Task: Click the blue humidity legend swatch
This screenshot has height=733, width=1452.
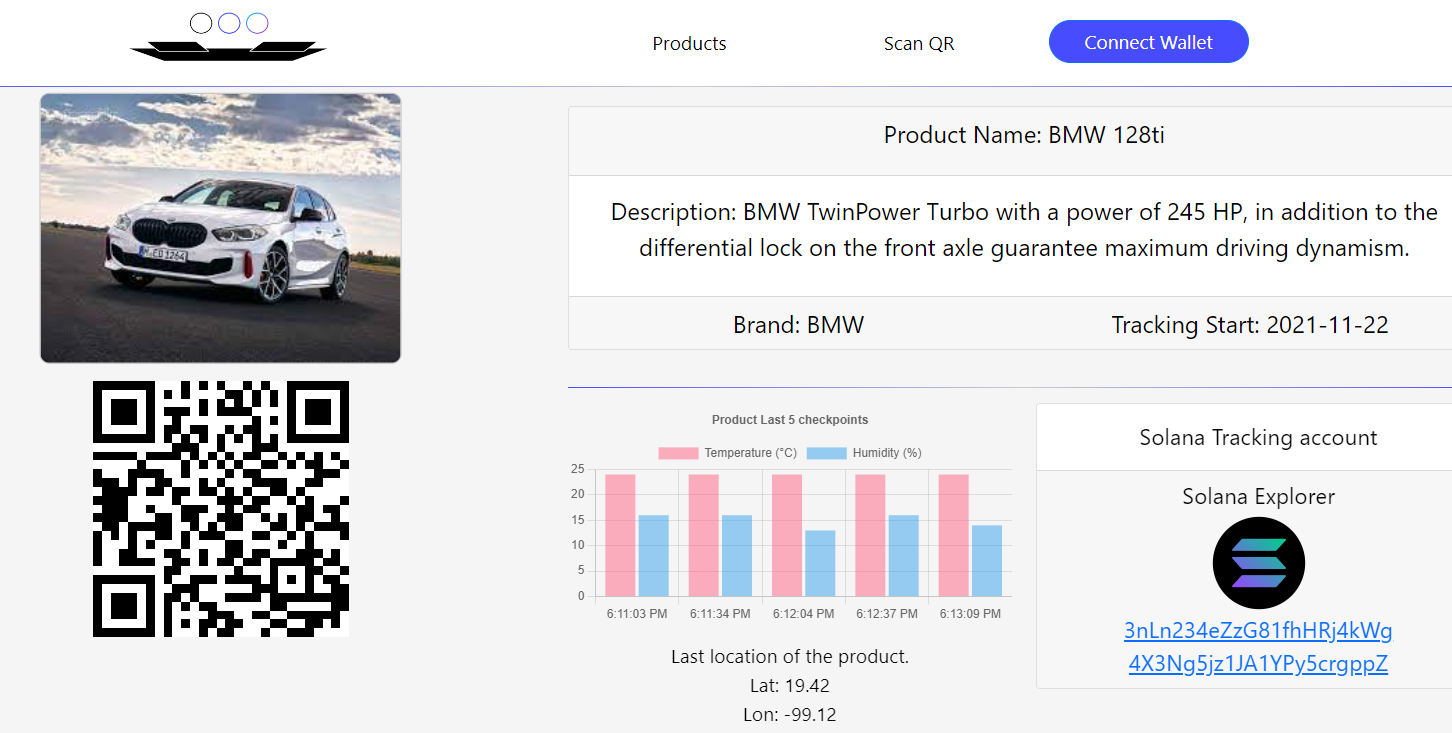Action: coord(826,453)
